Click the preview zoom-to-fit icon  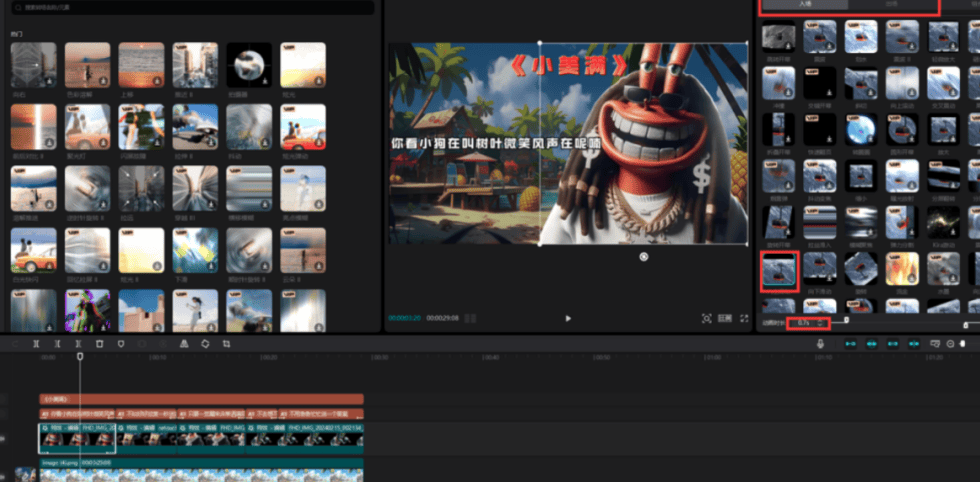click(707, 318)
